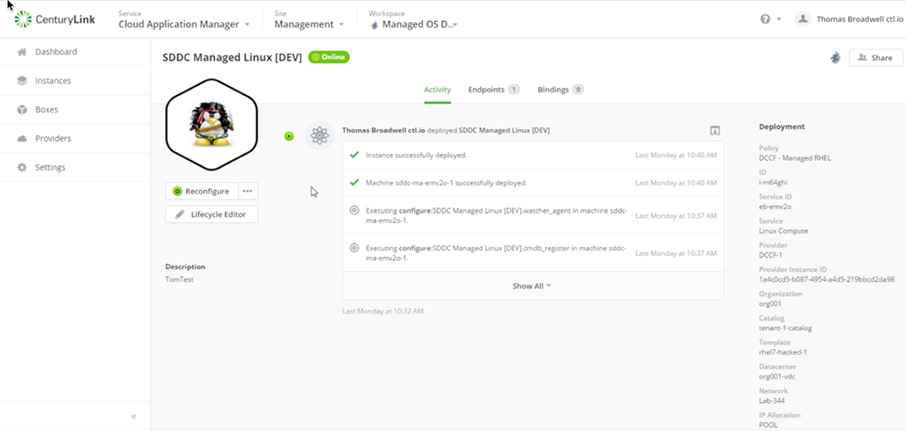This screenshot has height=431, width=906.
Task: Click provider value DCCF-1
Action: click(770, 255)
